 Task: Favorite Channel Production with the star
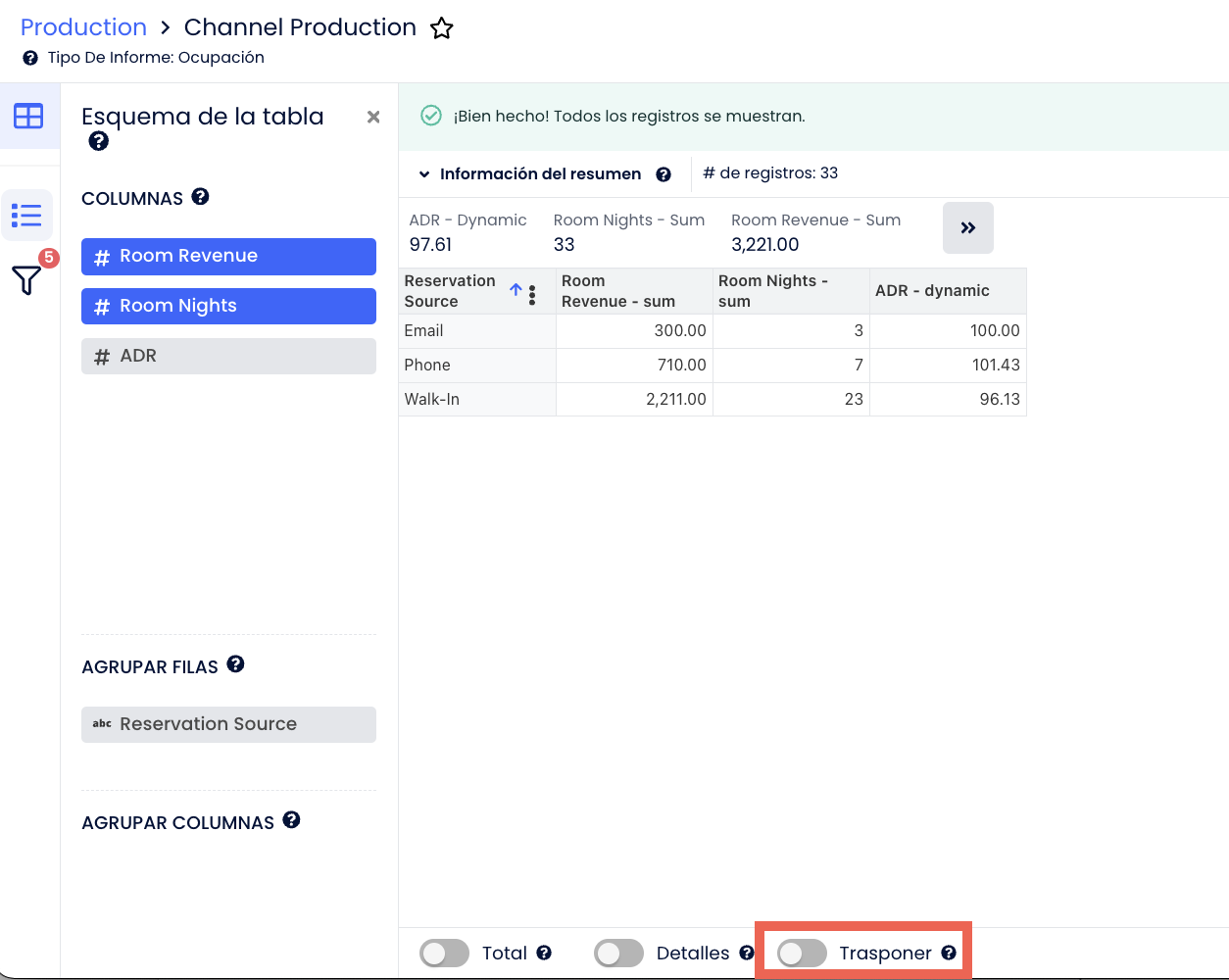(x=442, y=28)
